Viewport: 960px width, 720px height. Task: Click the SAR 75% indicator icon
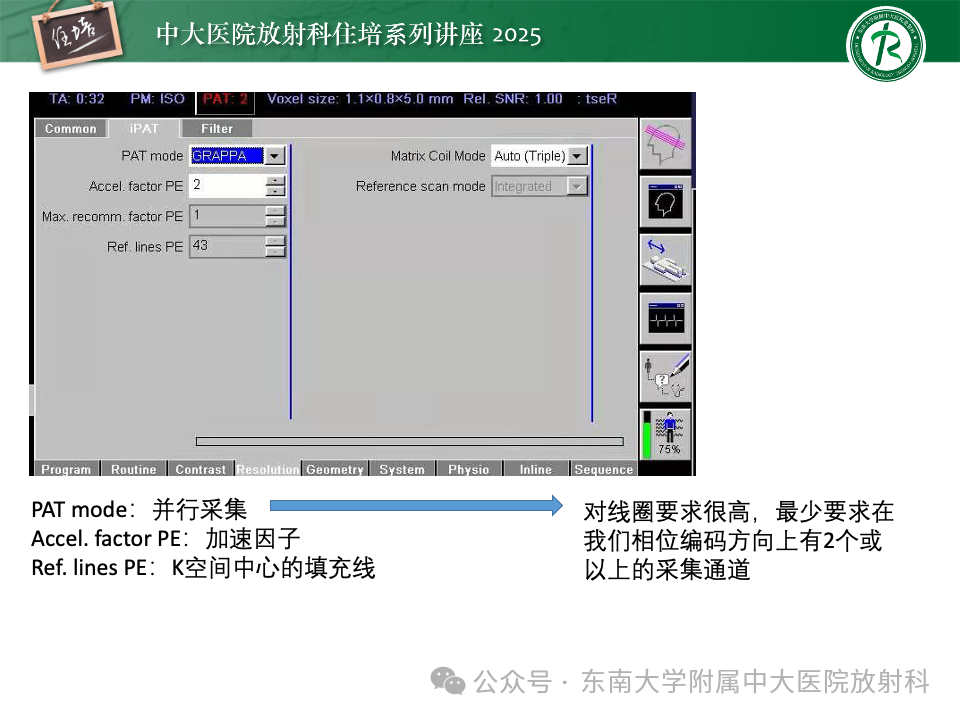[665, 434]
